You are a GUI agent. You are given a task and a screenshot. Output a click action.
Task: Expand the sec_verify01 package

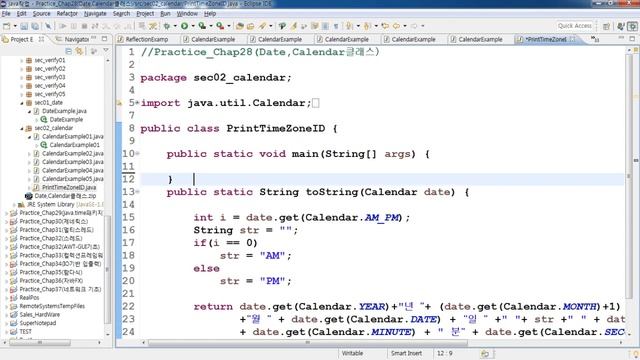click(22, 60)
